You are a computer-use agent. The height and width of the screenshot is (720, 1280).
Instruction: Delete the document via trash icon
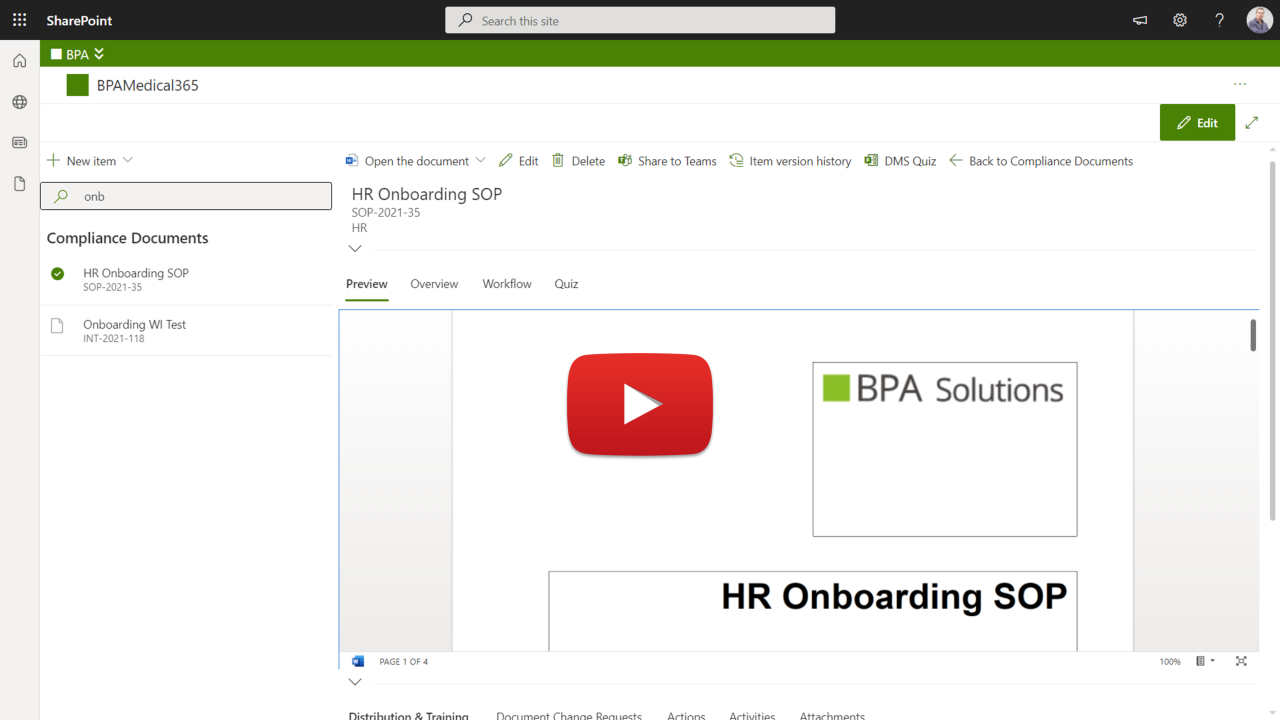pyautogui.click(x=558, y=161)
